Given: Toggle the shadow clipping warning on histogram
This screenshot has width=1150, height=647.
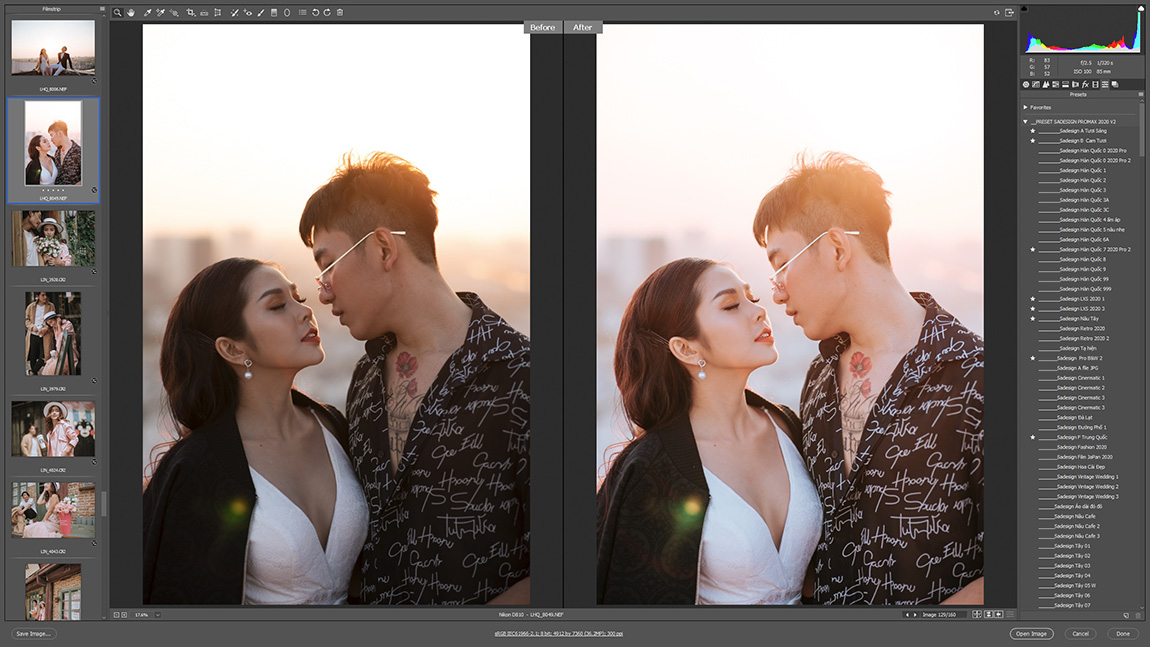Looking at the screenshot, I should [x=1025, y=9].
